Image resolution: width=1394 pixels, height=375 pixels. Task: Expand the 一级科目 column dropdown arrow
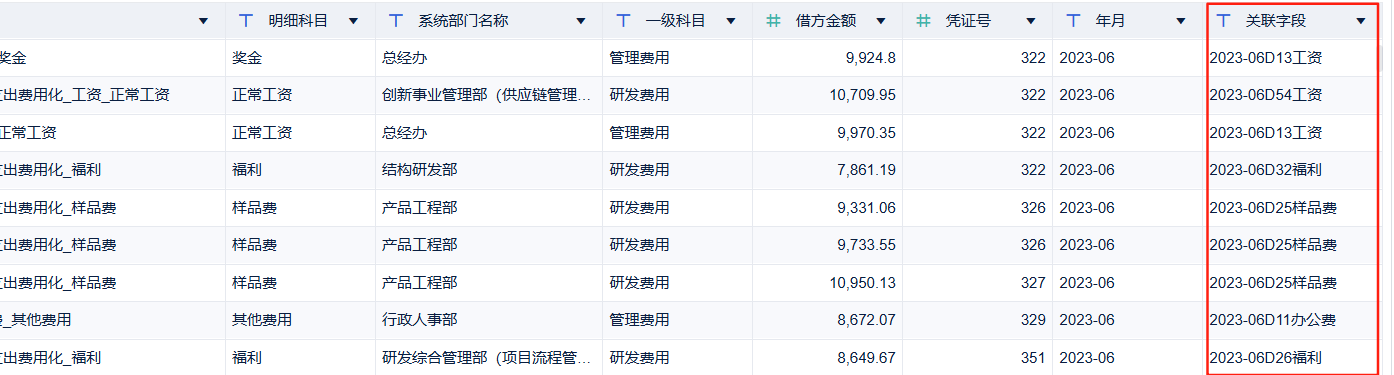click(x=730, y=21)
